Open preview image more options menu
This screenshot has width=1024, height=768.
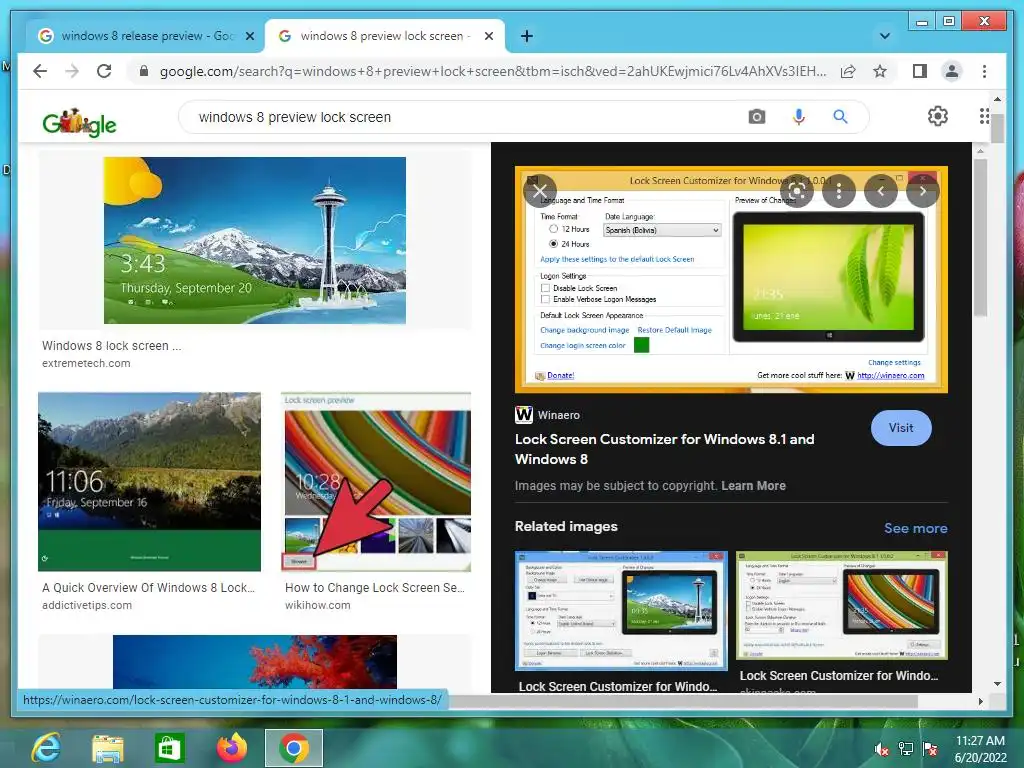[839, 191]
